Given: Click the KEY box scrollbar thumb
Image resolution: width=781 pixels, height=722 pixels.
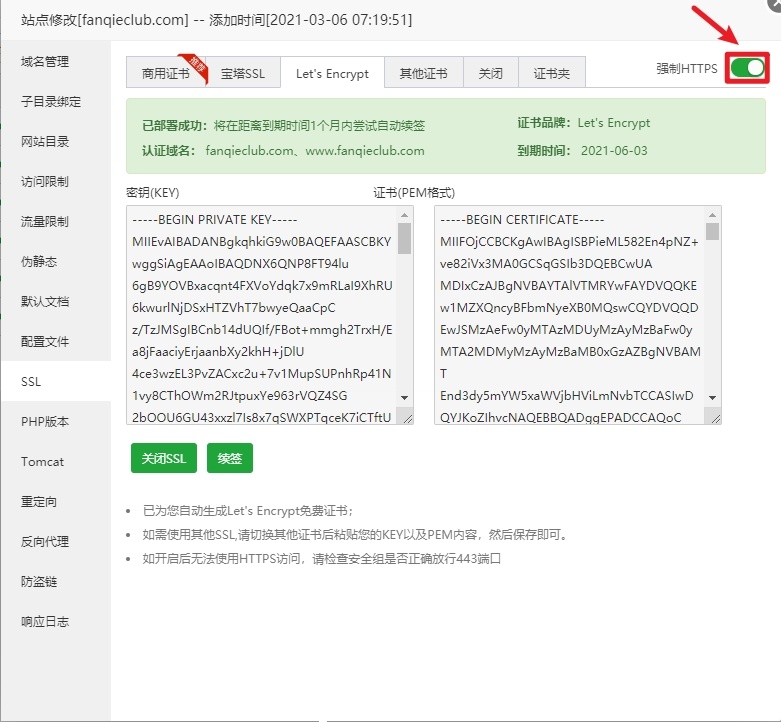Looking at the screenshot, I should tap(404, 239).
